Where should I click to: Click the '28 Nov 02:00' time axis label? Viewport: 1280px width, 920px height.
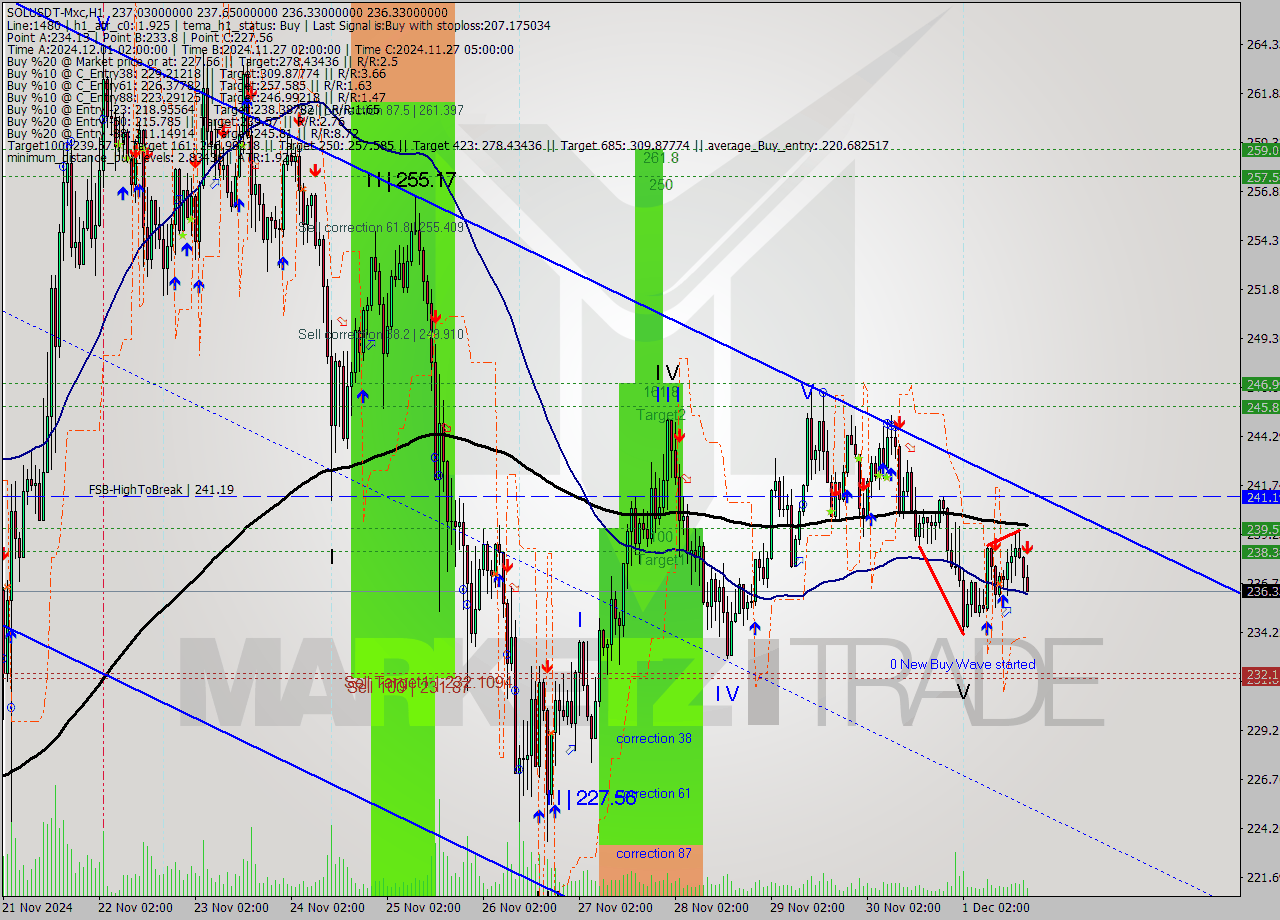[711, 908]
